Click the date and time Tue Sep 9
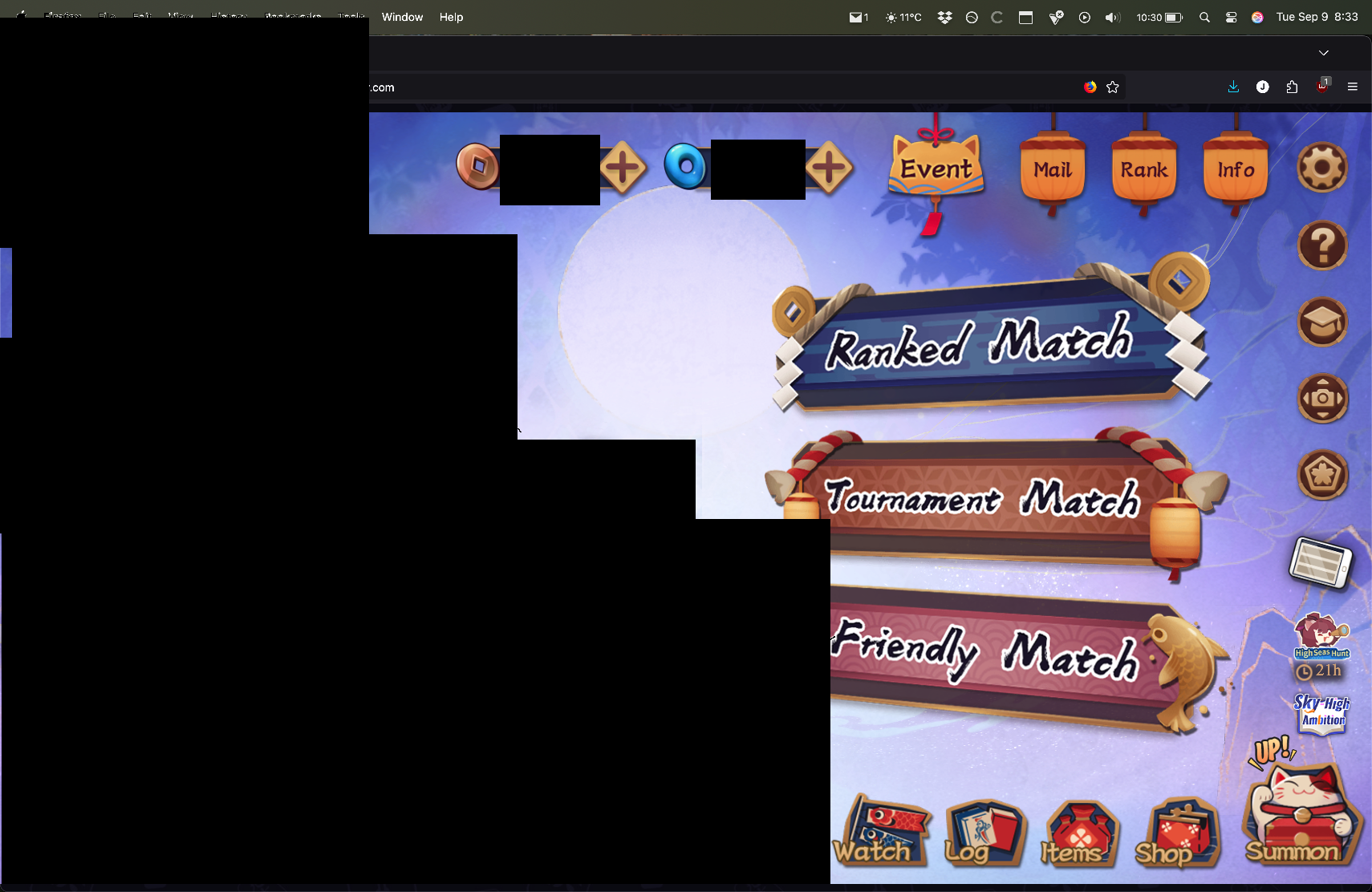1372x892 pixels. click(1317, 17)
